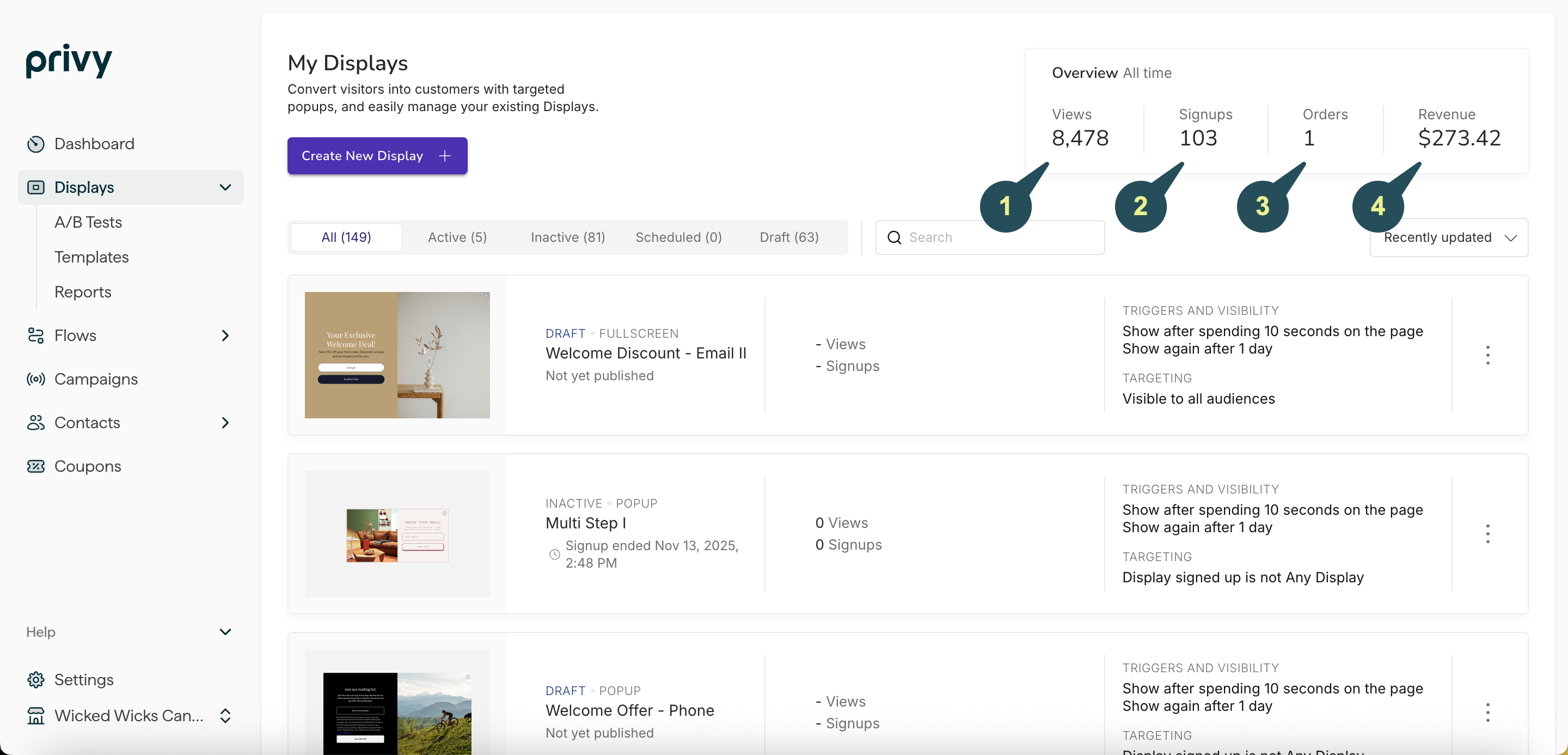Click the Privy logo
This screenshot has height=755, width=1568.
tap(68, 61)
